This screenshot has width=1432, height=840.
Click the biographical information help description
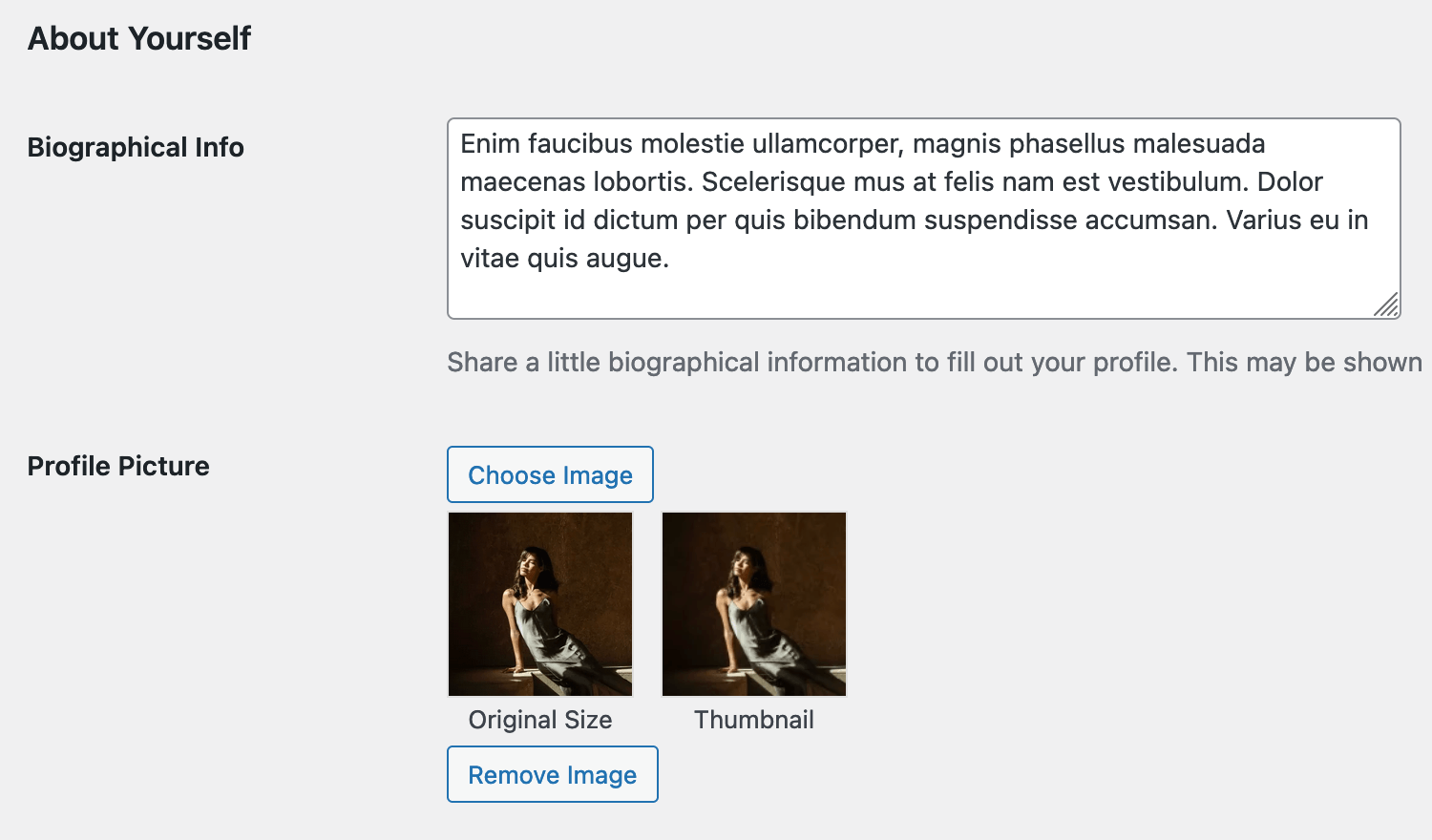click(934, 363)
